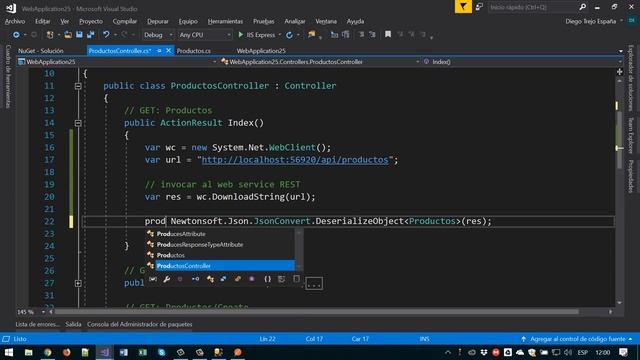This screenshot has width=640, height=360.
Task: Switch to the NuGet - Solución tab
Action: 41,51
